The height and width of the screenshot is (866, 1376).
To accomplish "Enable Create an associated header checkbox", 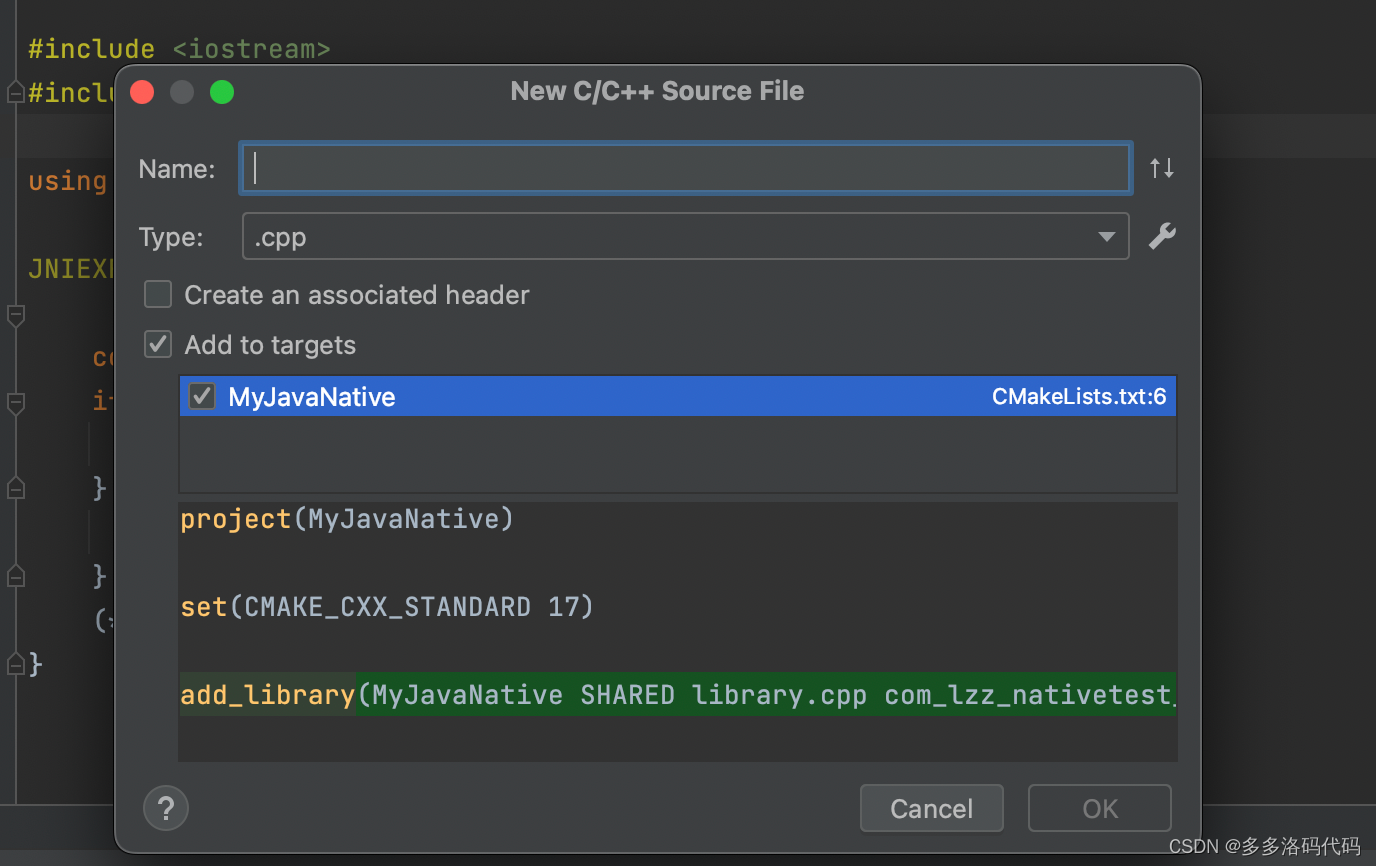I will tap(158, 294).
